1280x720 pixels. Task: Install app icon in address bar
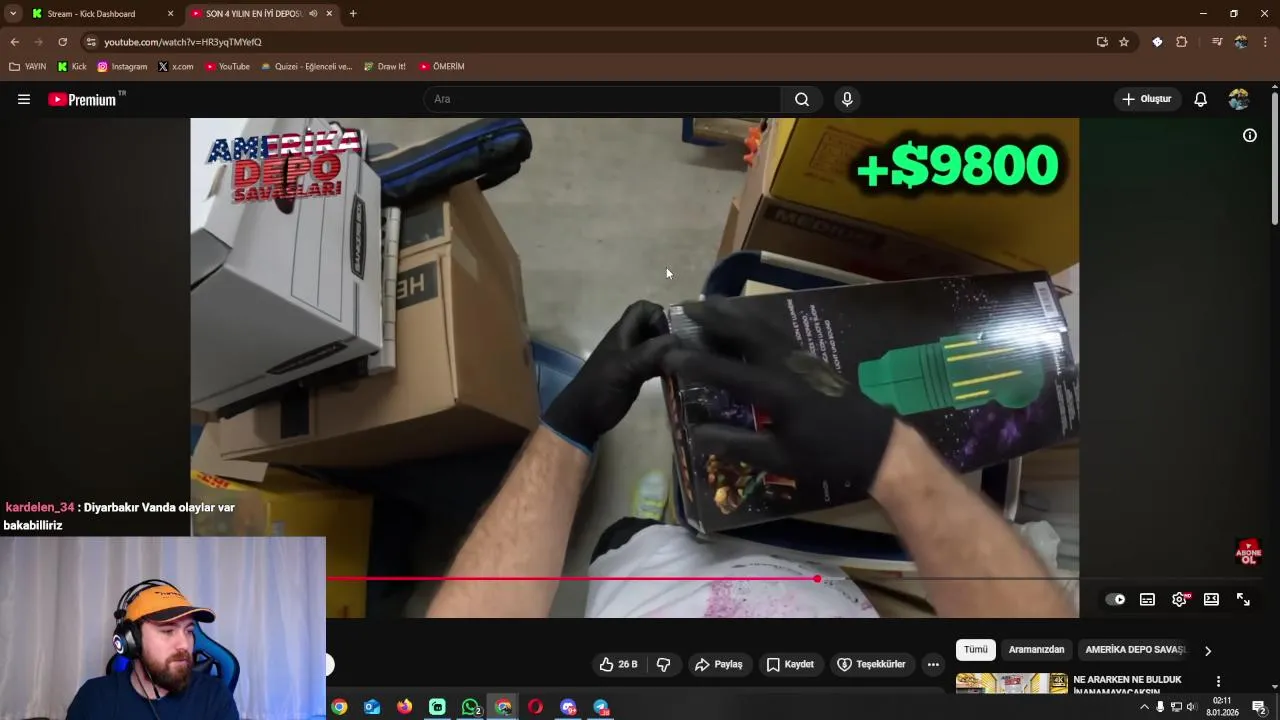[x=1102, y=42]
